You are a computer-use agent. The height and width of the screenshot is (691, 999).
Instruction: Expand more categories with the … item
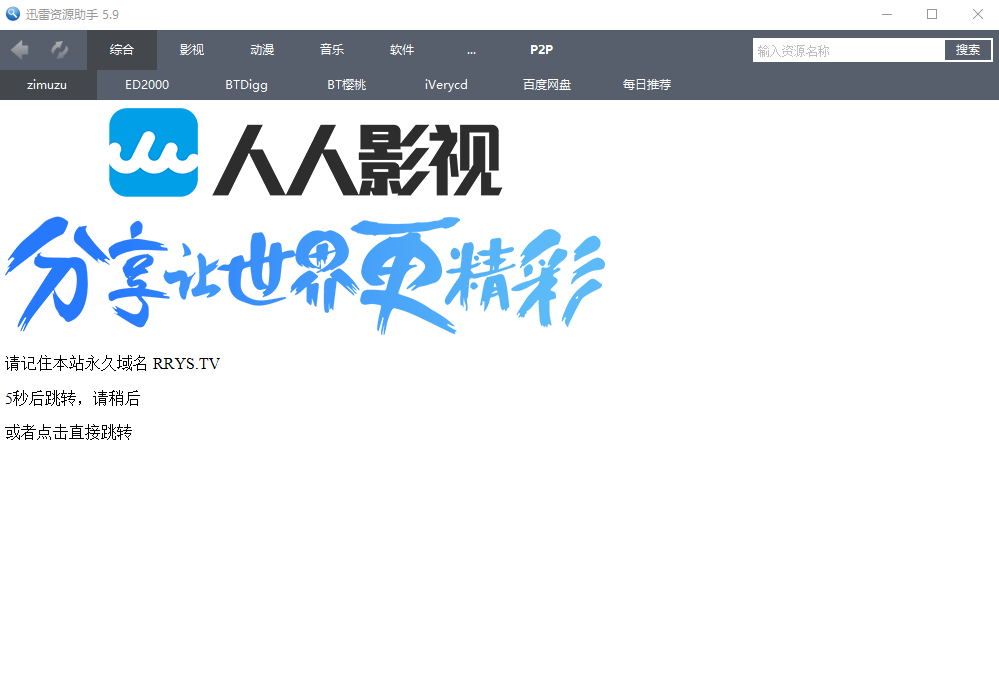click(x=471, y=50)
